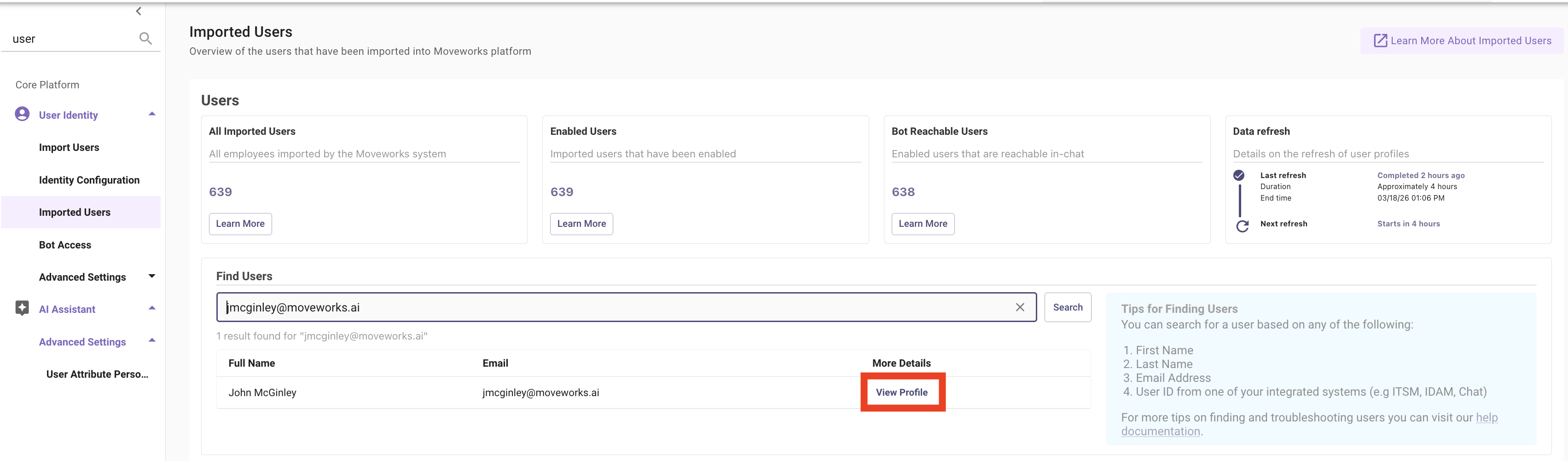
Task: Click the Last refresh checkmark icon
Action: (1238, 175)
